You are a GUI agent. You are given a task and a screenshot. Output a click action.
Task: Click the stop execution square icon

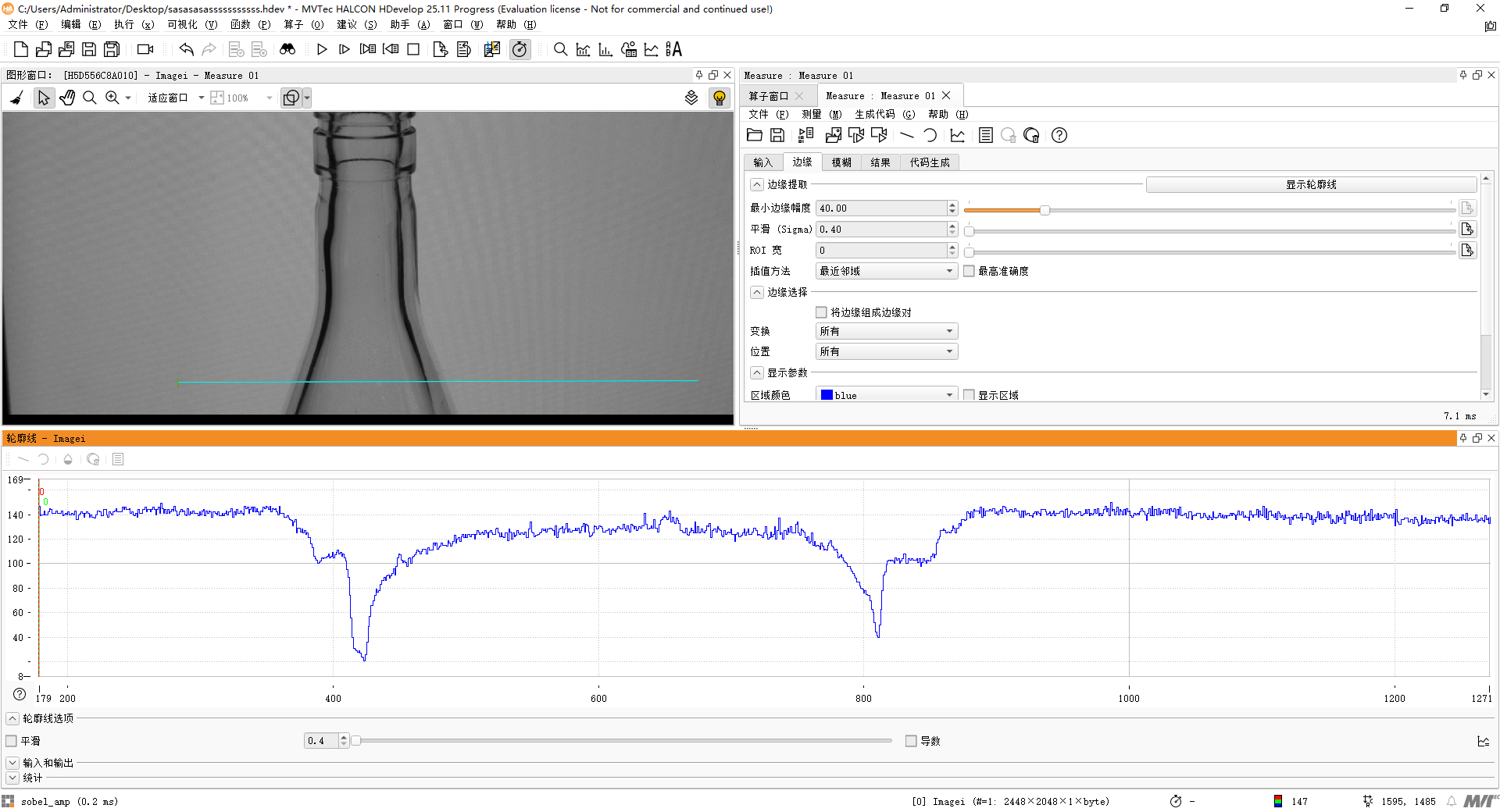413,49
